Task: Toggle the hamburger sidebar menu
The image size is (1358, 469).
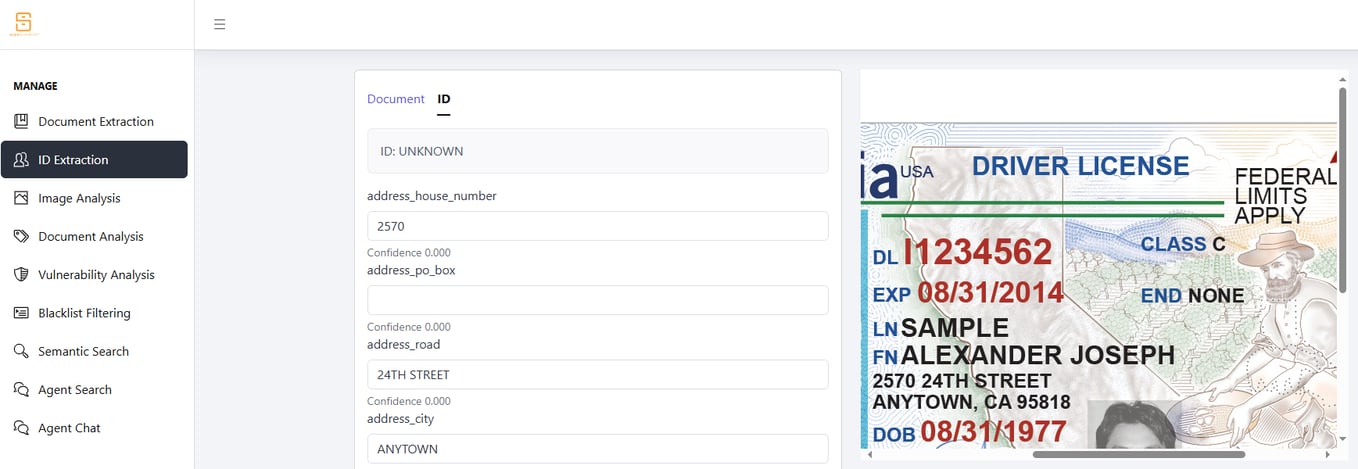Action: (220, 24)
